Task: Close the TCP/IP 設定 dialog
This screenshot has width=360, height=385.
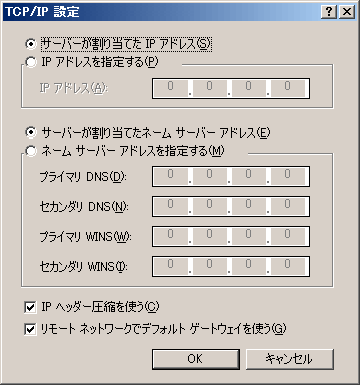Action: click(x=347, y=12)
